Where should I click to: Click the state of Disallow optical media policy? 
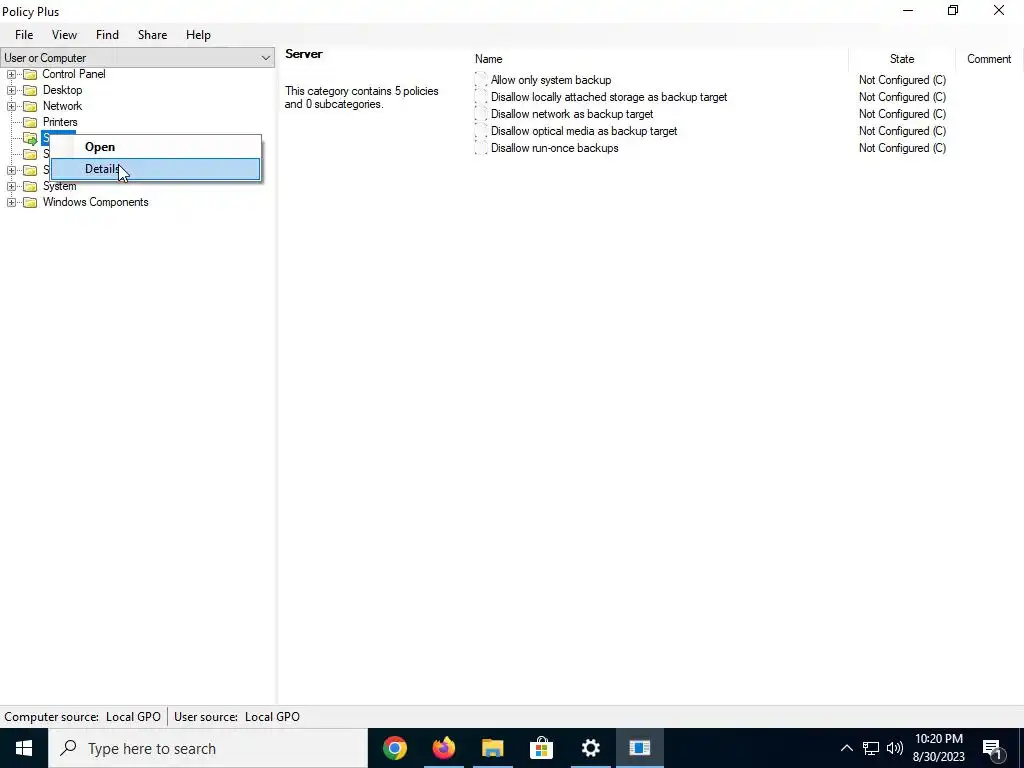(902, 131)
